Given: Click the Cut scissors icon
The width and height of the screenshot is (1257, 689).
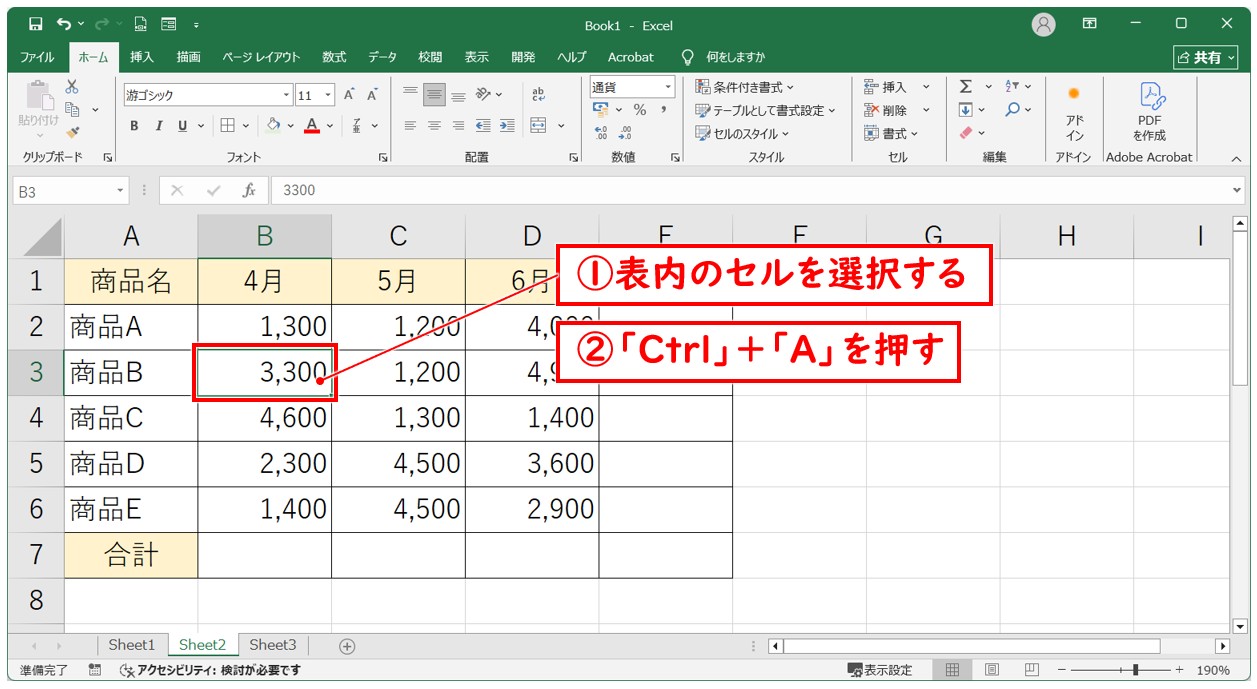Looking at the screenshot, I should [72, 87].
